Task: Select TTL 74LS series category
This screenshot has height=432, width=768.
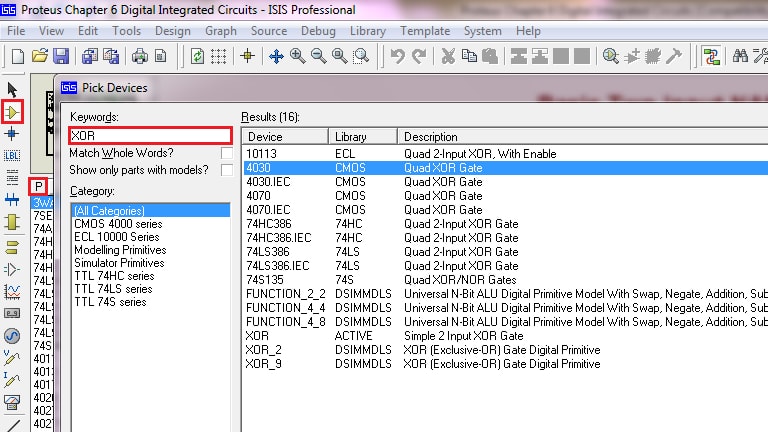Action: pos(113,289)
